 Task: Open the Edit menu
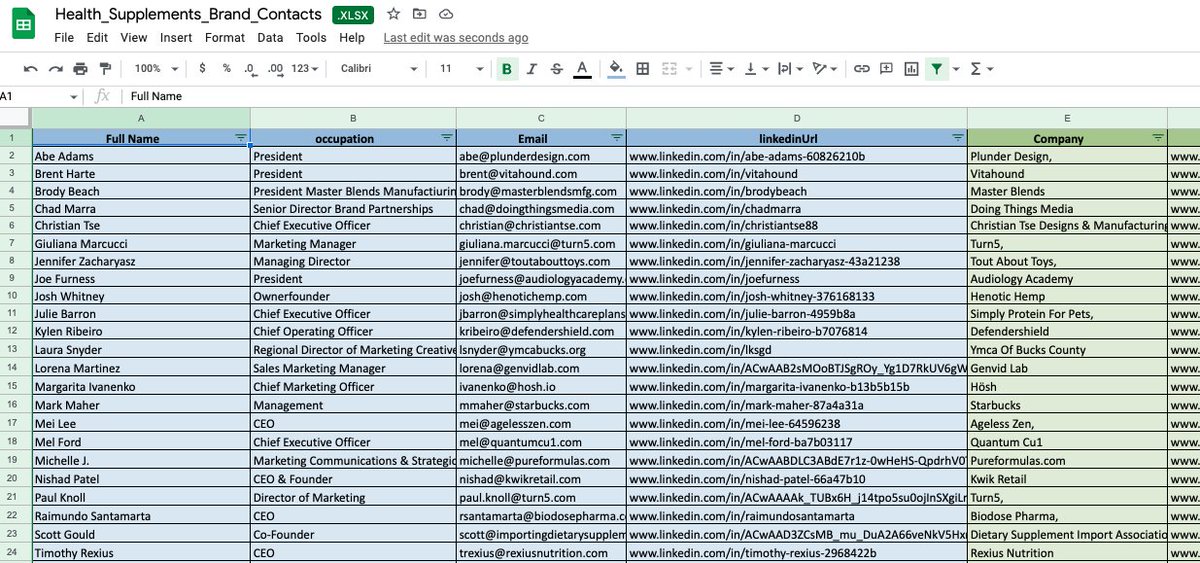pos(97,38)
